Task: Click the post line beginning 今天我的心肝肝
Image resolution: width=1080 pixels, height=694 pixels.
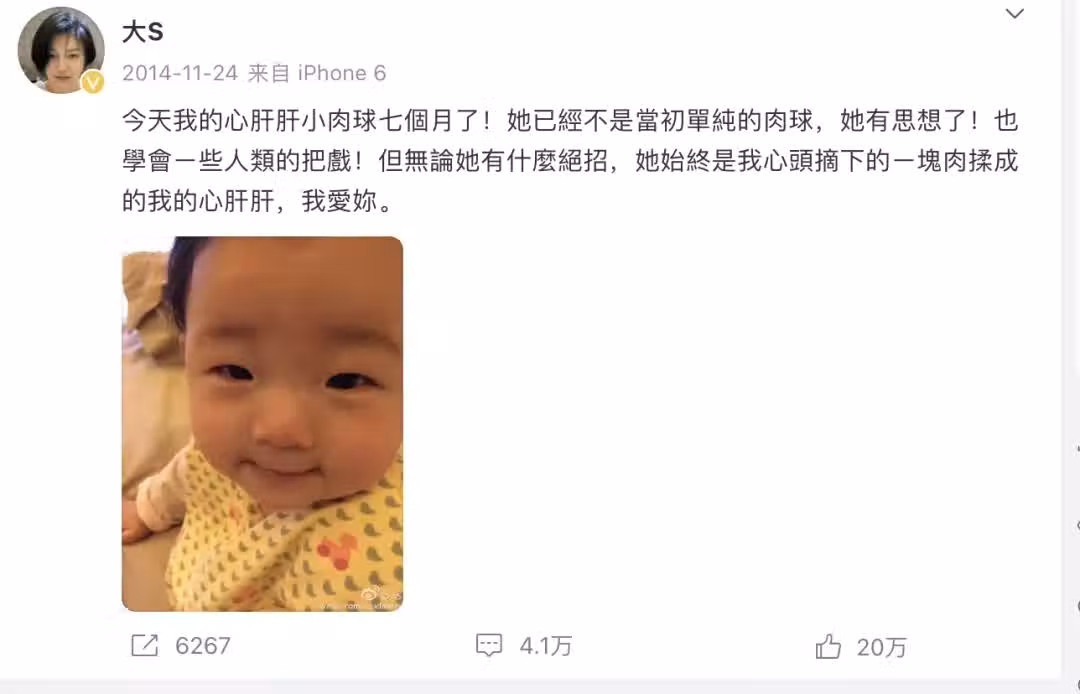Action: coord(570,120)
